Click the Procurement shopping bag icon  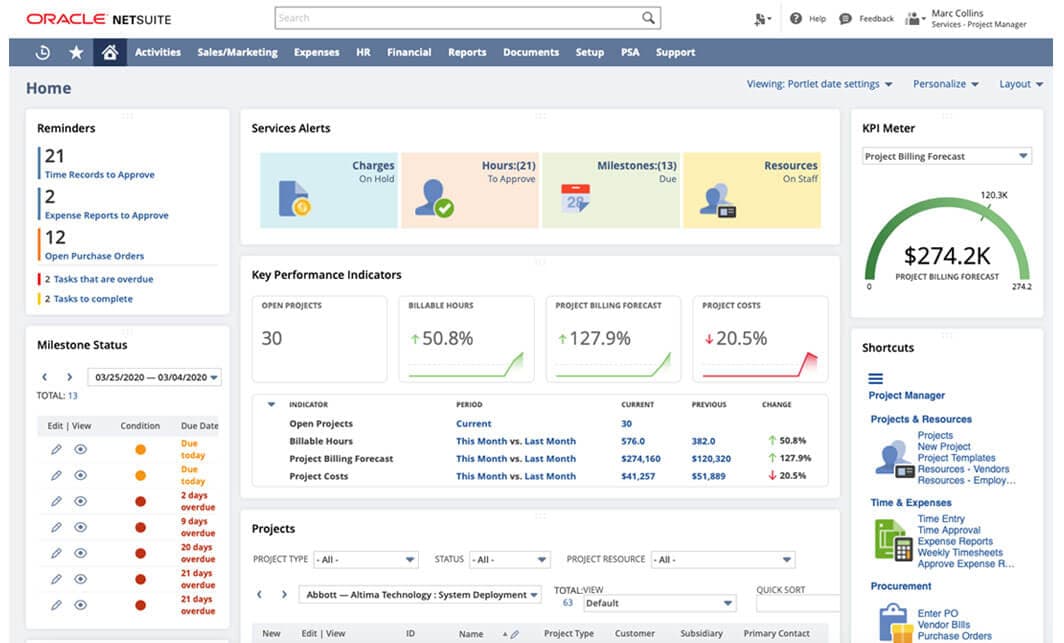[896, 623]
